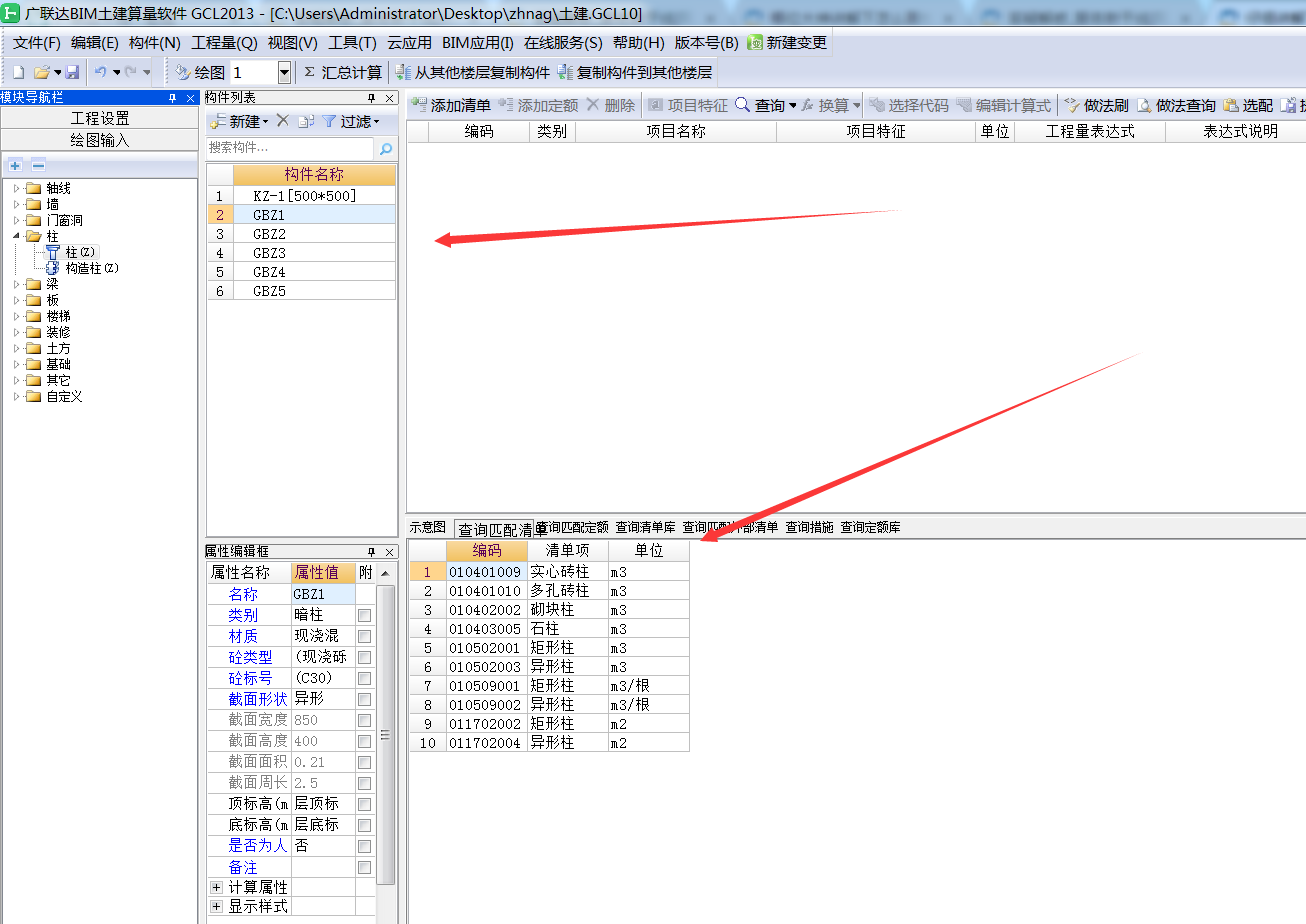Click 工程设置 navigation button
This screenshot has height=924, width=1306.
(99, 118)
